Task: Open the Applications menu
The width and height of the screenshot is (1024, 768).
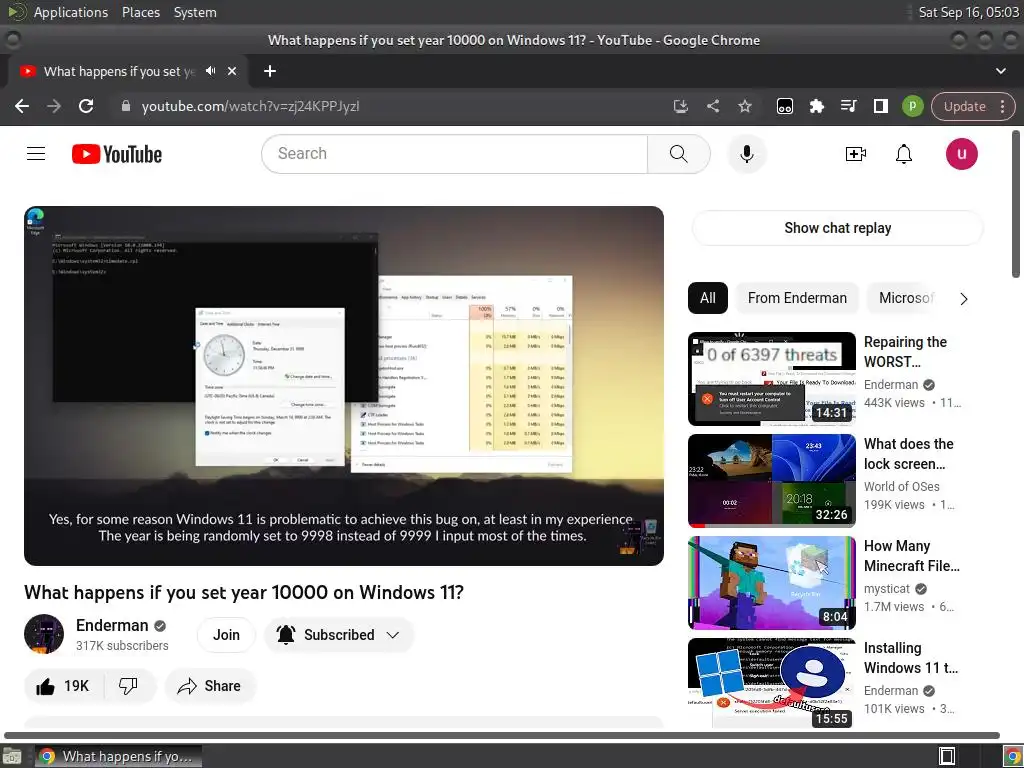Action: tap(71, 12)
